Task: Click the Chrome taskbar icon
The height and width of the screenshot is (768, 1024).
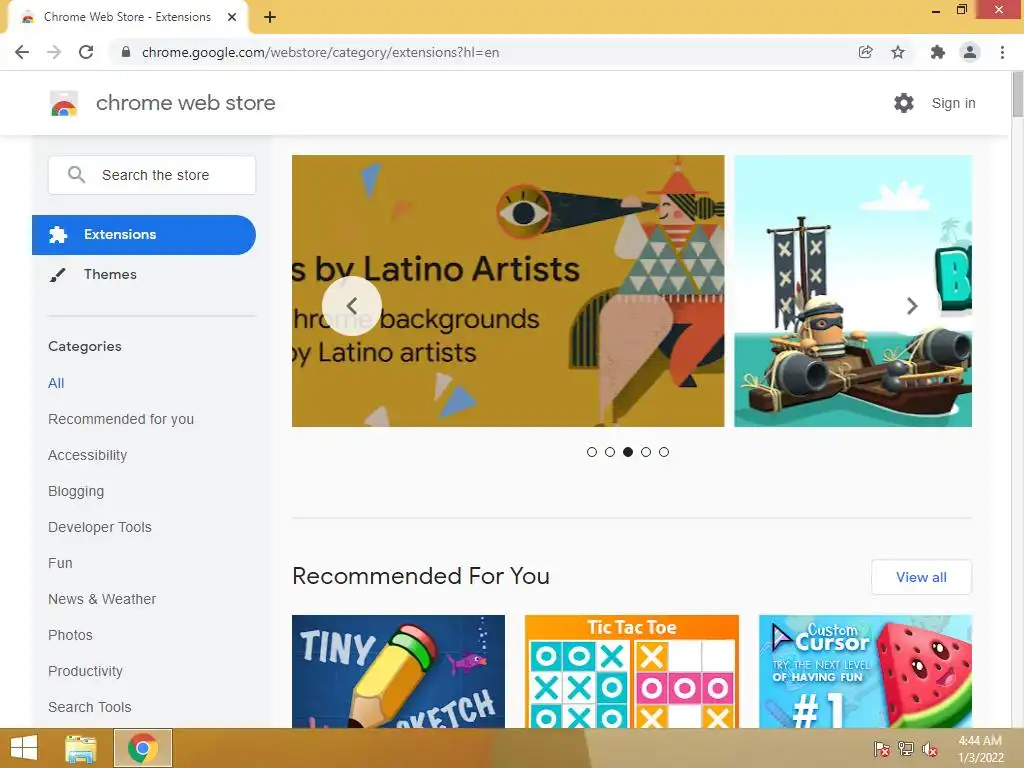Action: pyautogui.click(x=143, y=748)
